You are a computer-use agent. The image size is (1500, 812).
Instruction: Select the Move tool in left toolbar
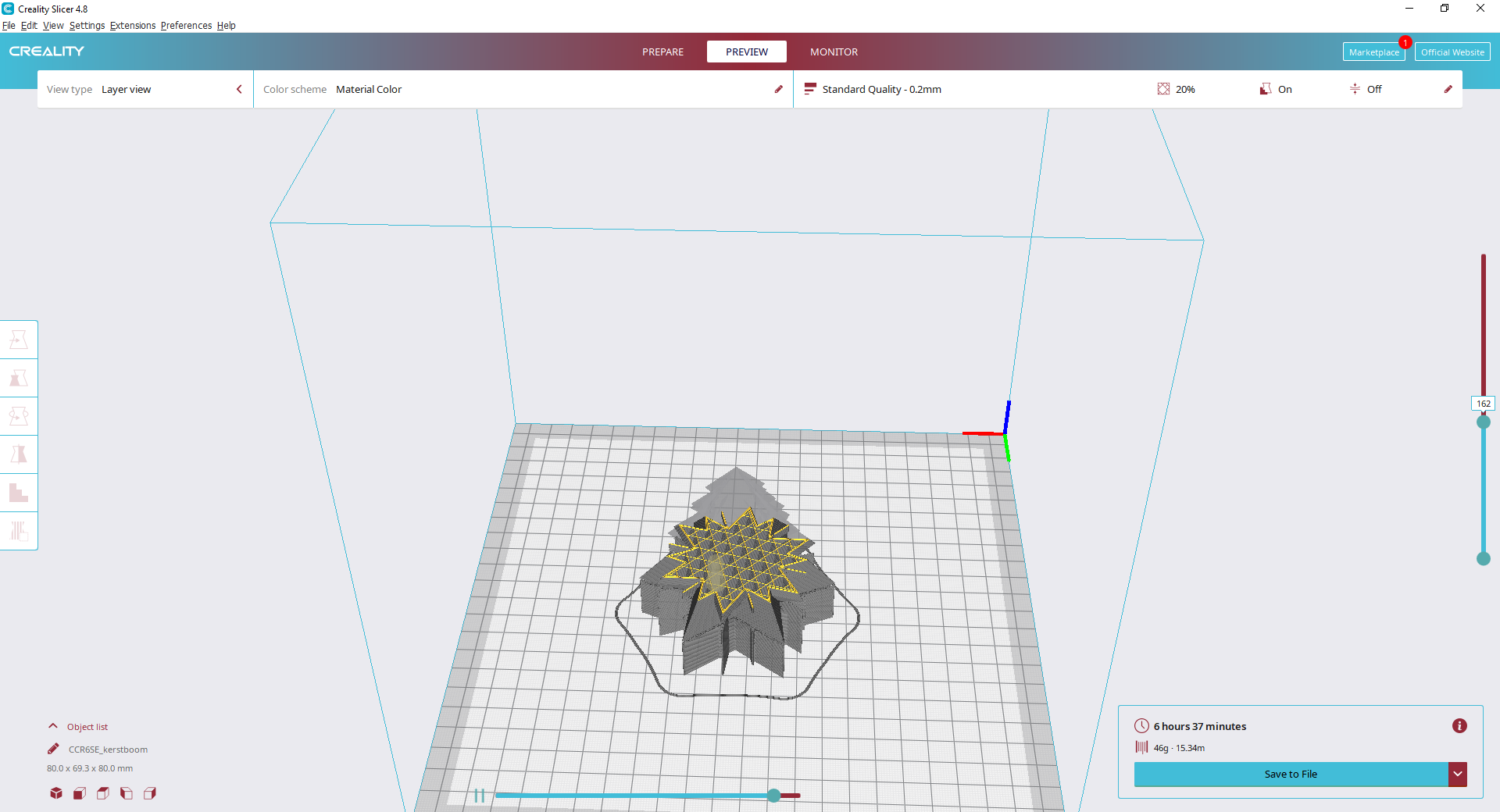tap(19, 340)
